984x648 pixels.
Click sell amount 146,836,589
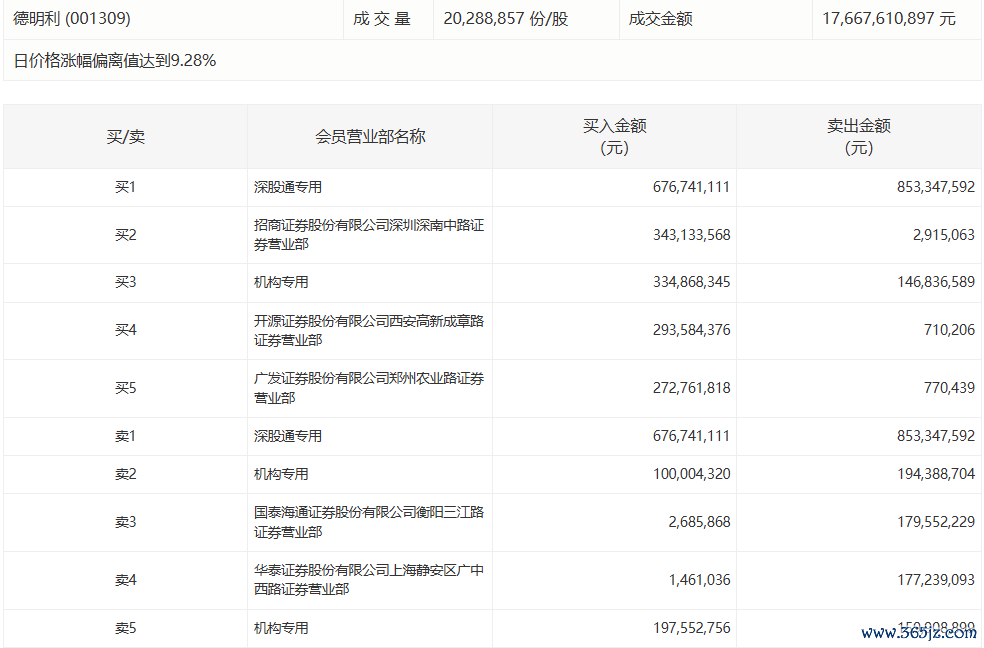click(x=936, y=282)
